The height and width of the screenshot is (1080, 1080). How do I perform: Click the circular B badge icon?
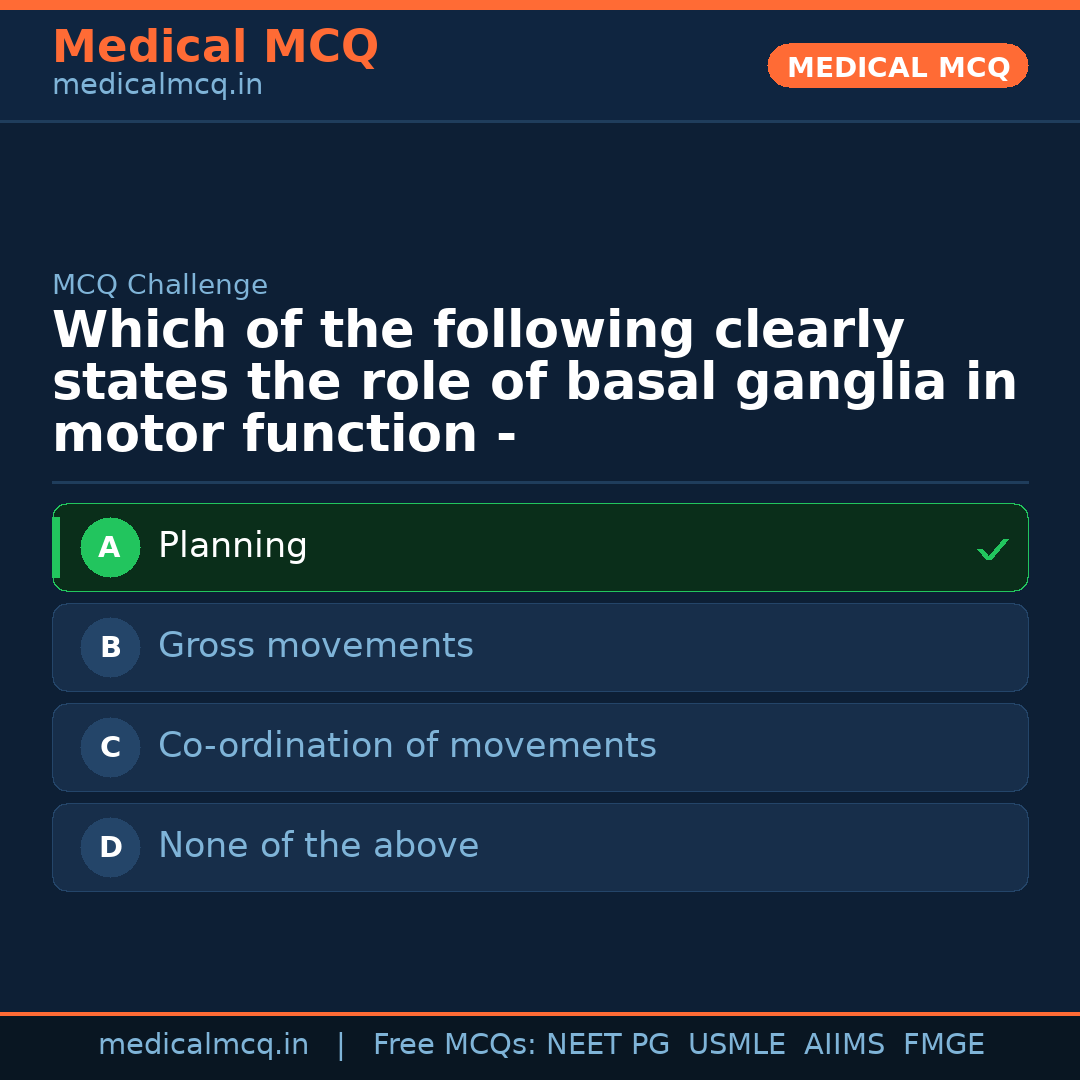point(110,647)
